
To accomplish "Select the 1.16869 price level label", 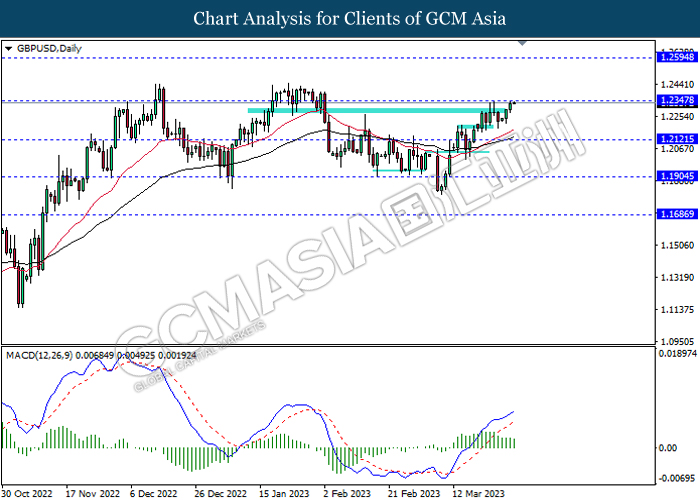I will (677, 214).
